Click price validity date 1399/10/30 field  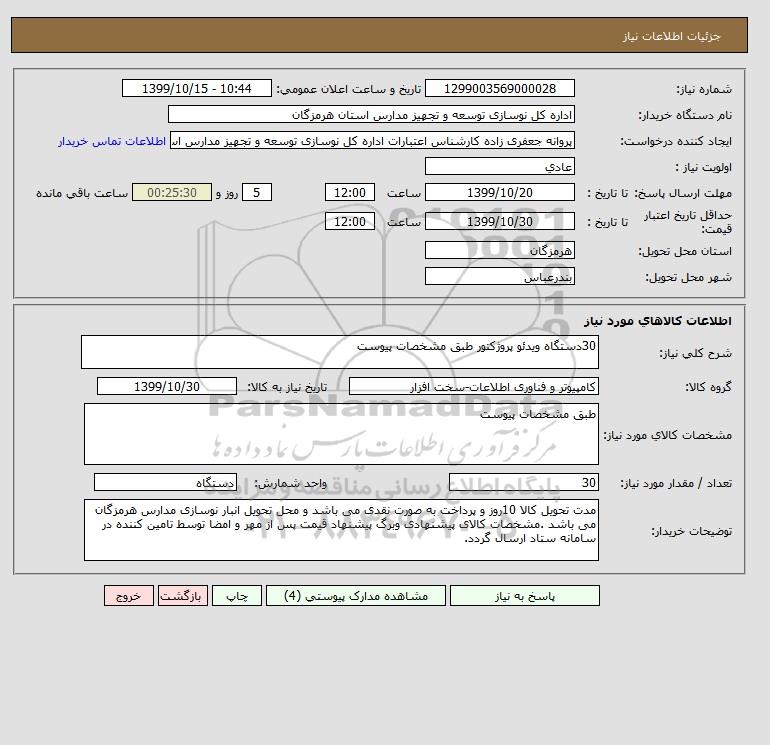(499, 221)
